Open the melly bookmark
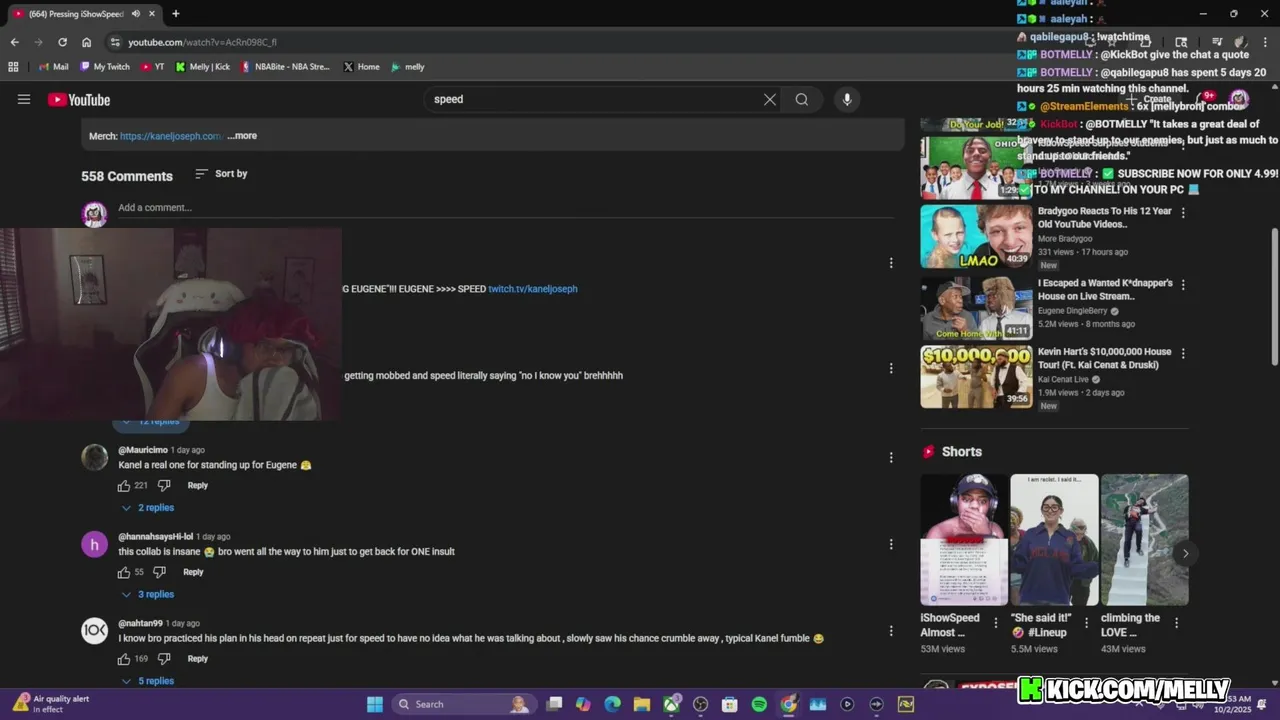1280x720 pixels. click(408, 67)
